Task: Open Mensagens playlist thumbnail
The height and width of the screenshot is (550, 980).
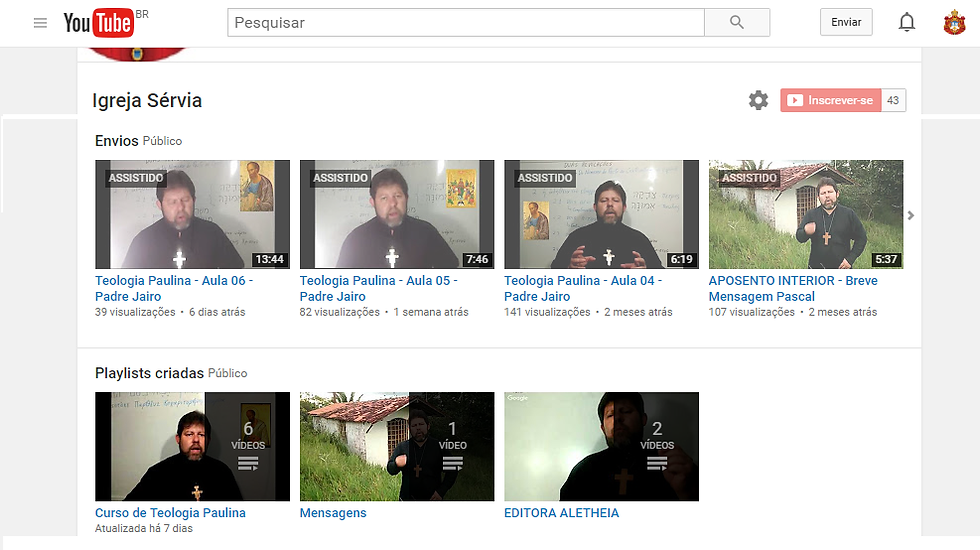Action: coord(397,446)
